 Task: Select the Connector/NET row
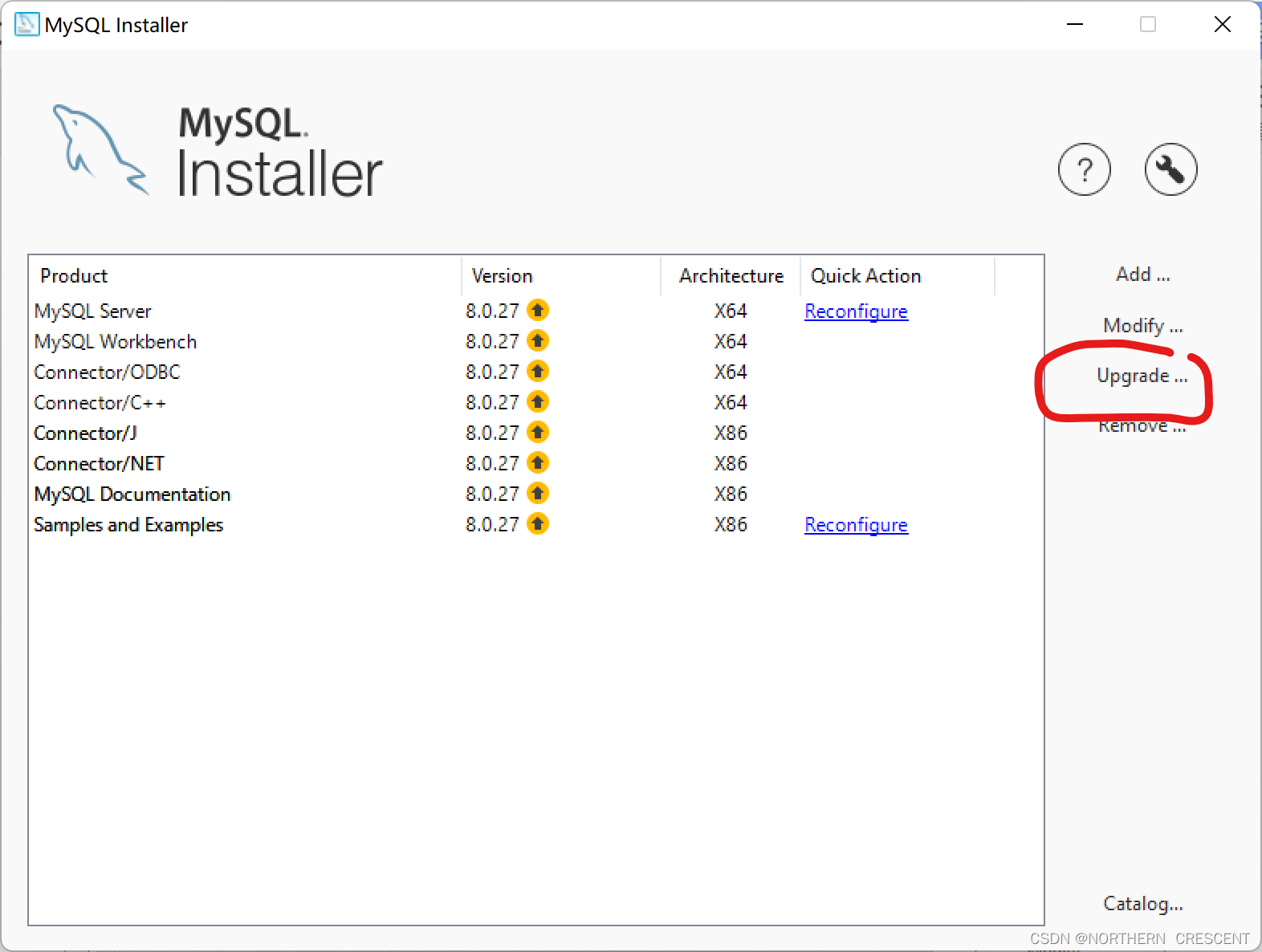[x=536, y=463]
